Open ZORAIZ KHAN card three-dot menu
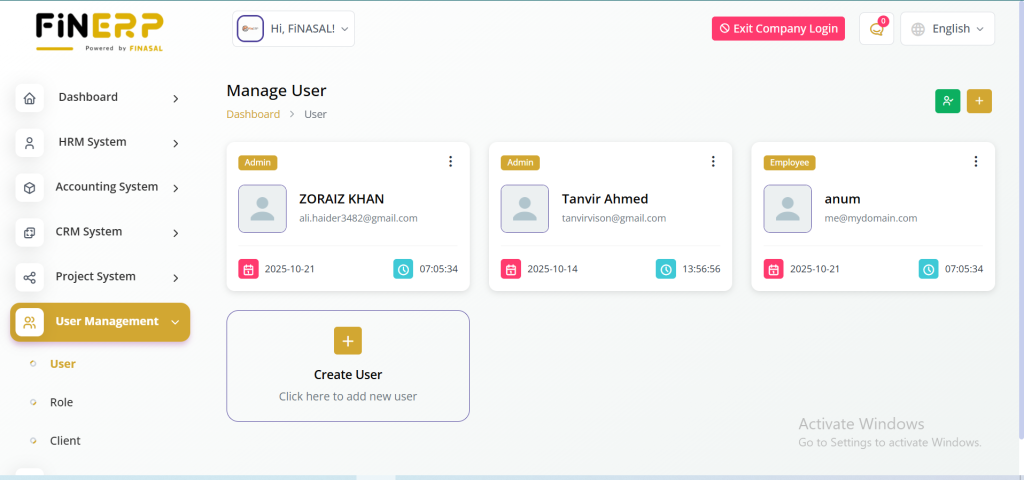The height and width of the screenshot is (480, 1024). [450, 162]
